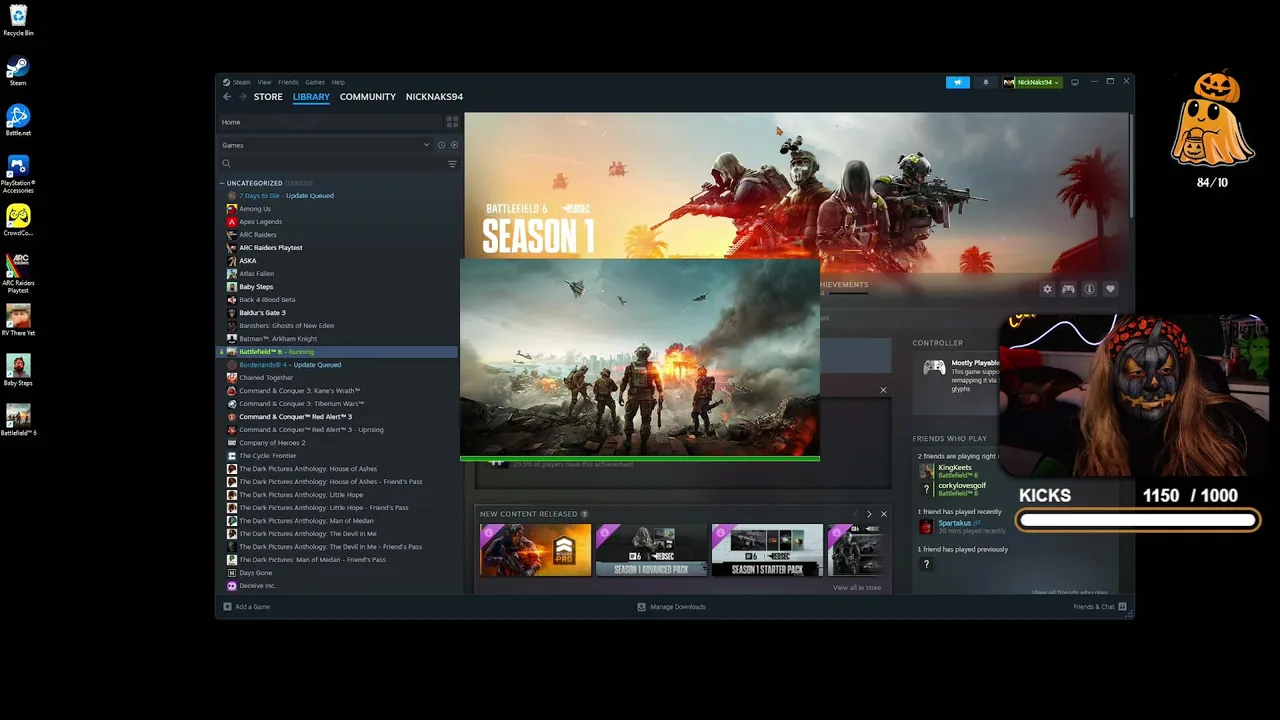Open the advanced filter options icon
Image resolution: width=1280 pixels, height=720 pixels.
pos(452,164)
